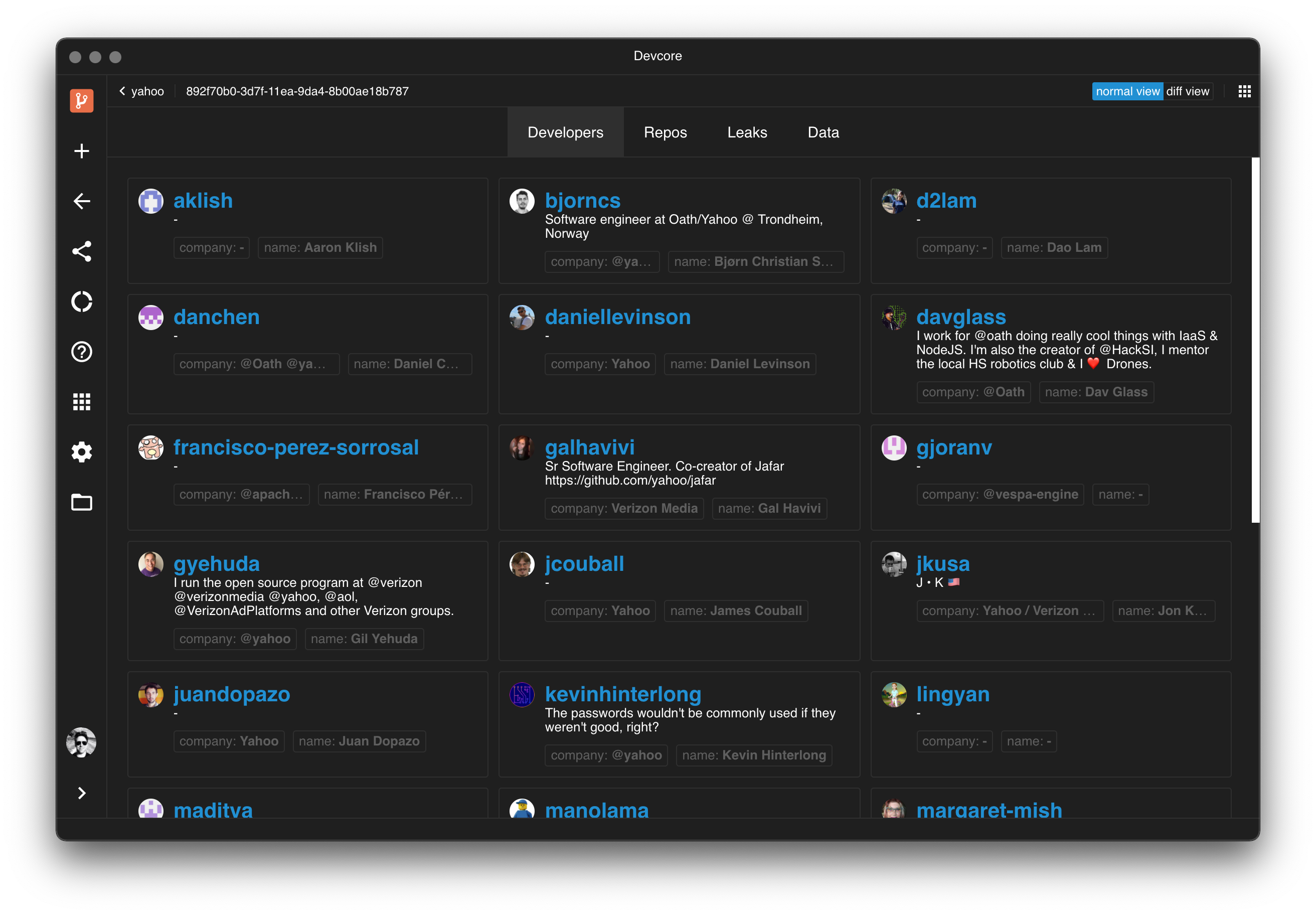The height and width of the screenshot is (915, 1316).
Task: Switch to the Leaks tab
Action: tap(746, 132)
